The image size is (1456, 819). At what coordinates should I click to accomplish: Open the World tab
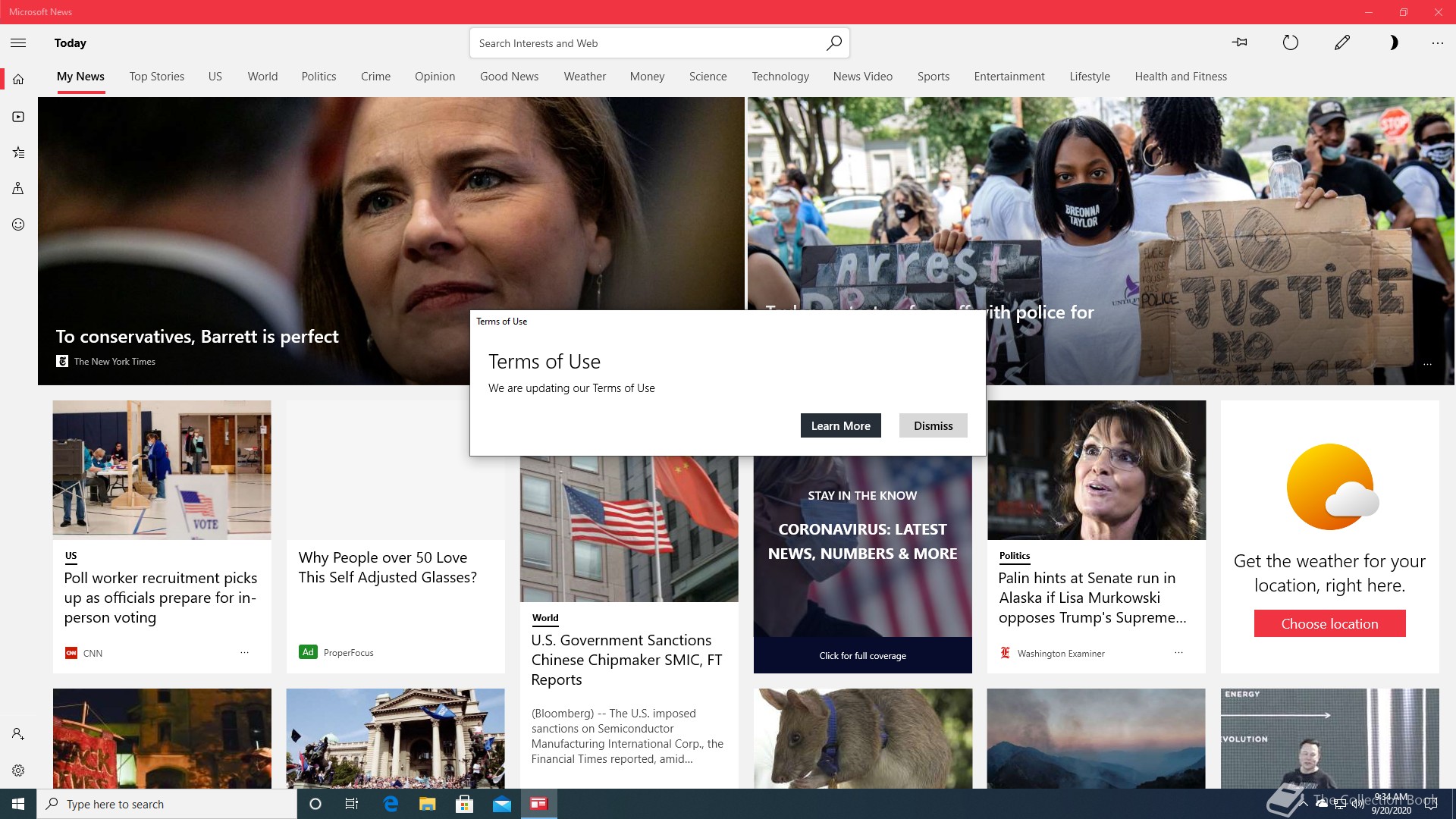(262, 77)
